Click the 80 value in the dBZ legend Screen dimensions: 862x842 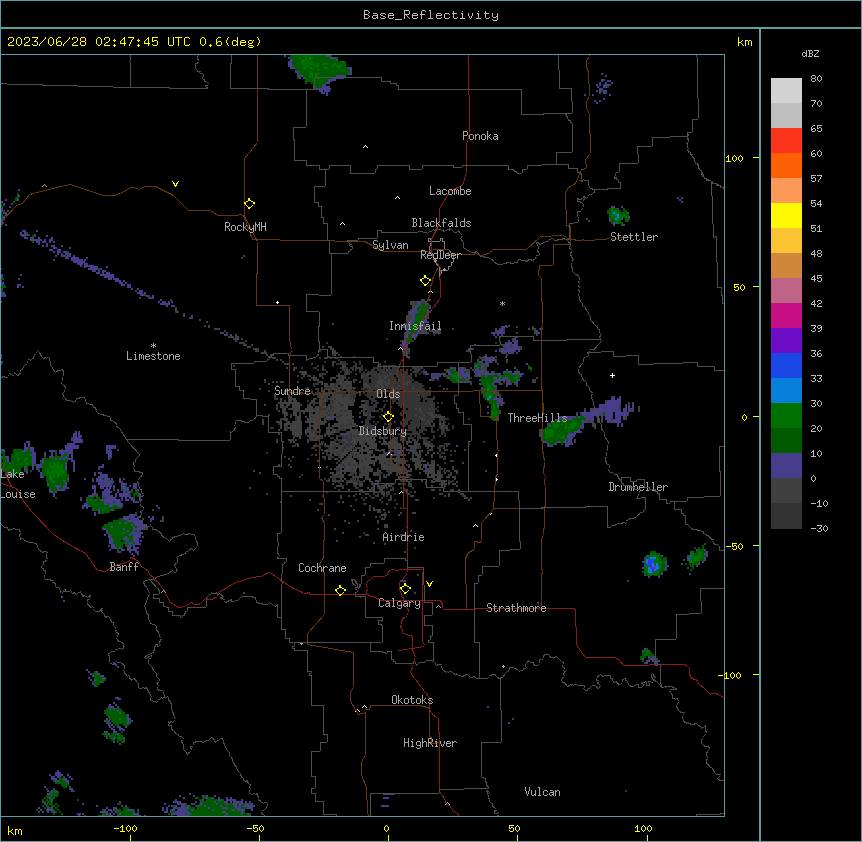click(816, 79)
